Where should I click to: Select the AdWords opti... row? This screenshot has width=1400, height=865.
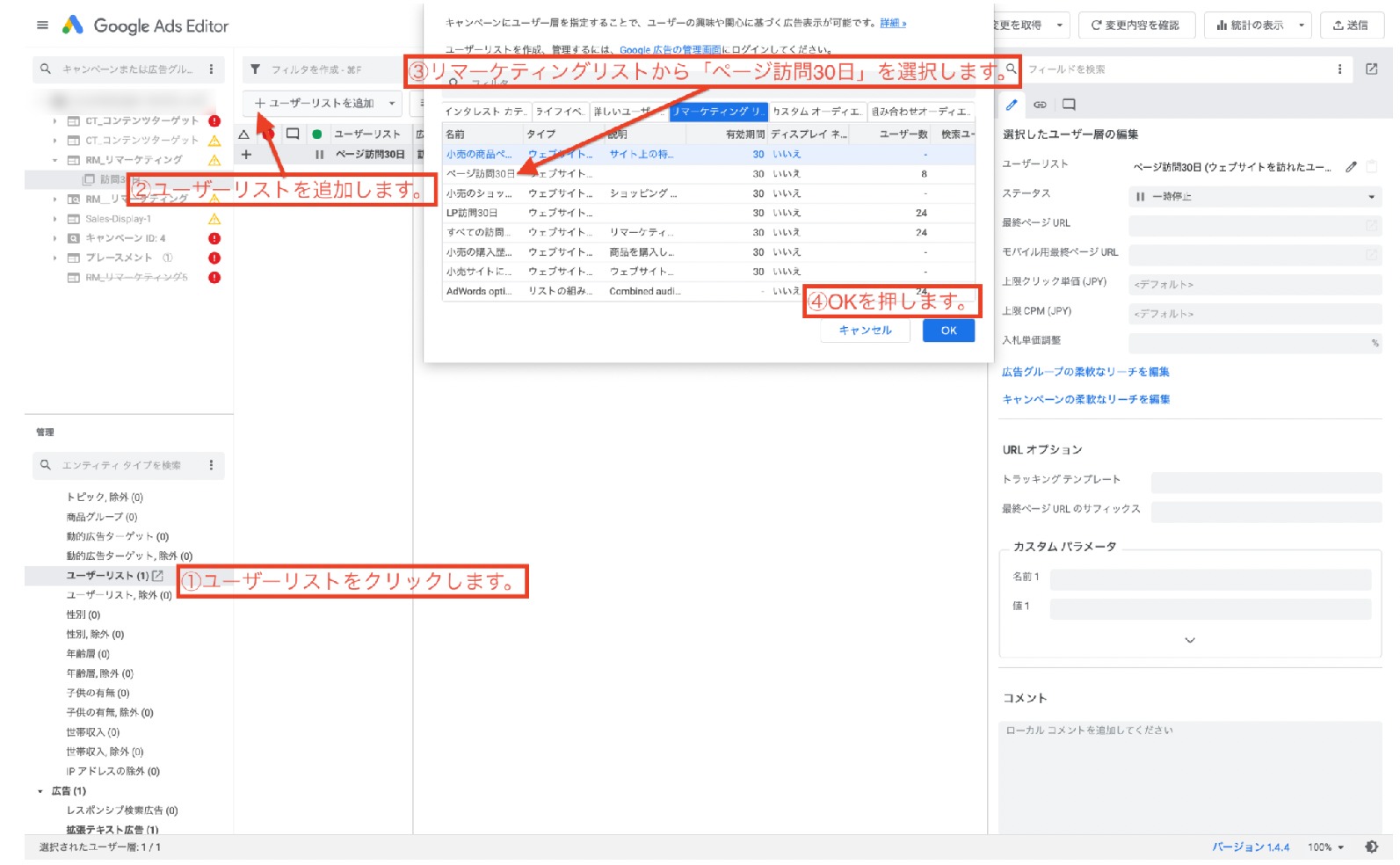pos(708,291)
